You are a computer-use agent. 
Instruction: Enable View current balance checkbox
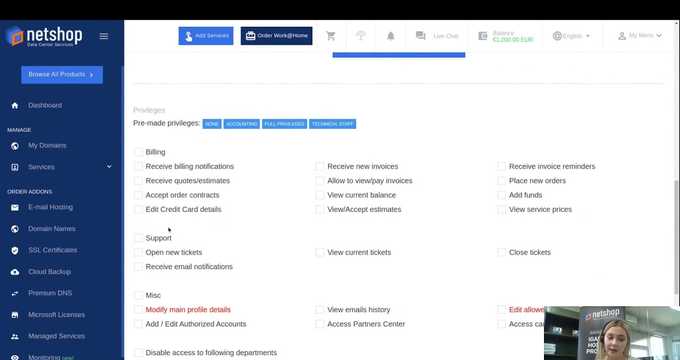point(320,195)
